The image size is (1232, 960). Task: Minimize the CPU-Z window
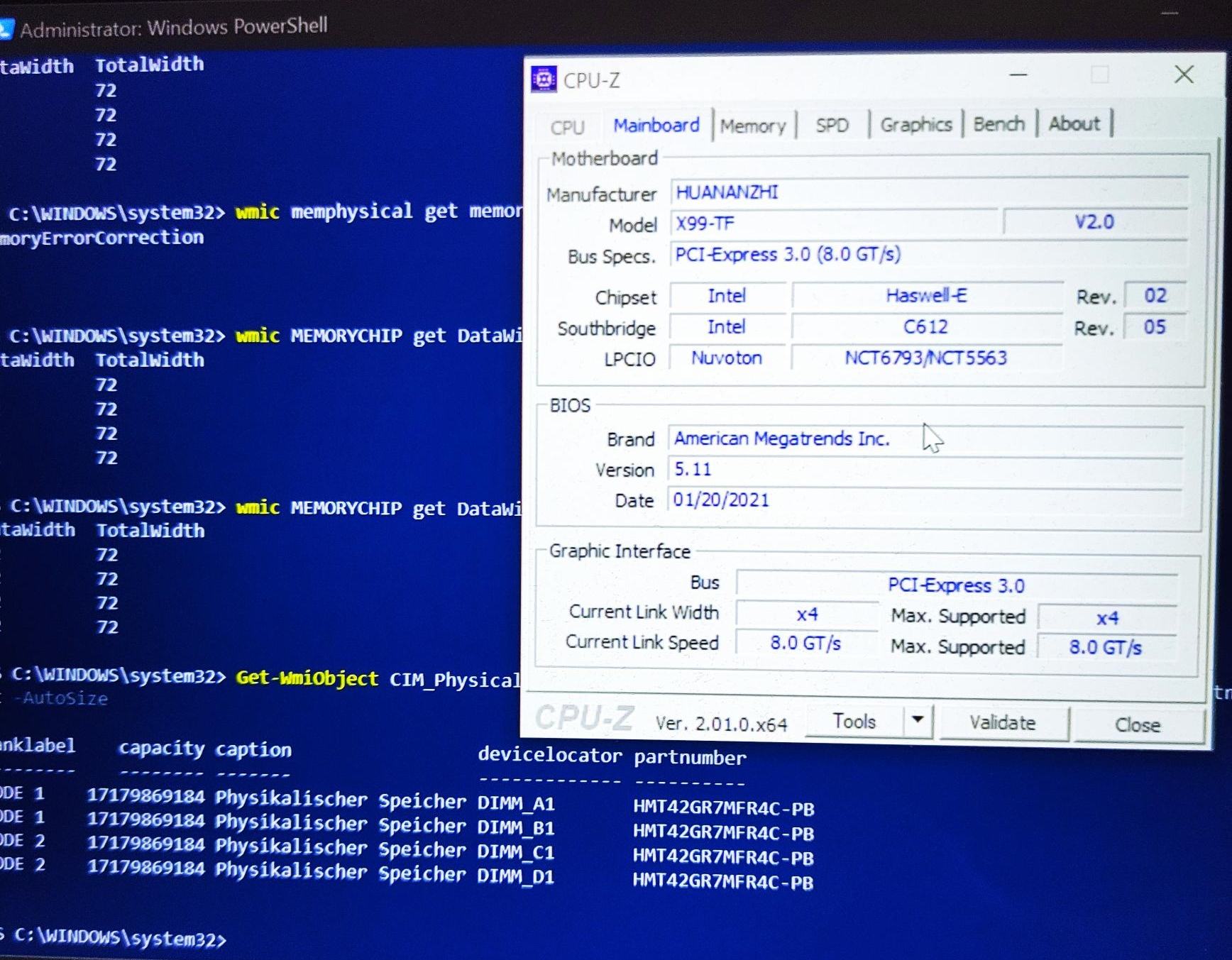point(1018,75)
